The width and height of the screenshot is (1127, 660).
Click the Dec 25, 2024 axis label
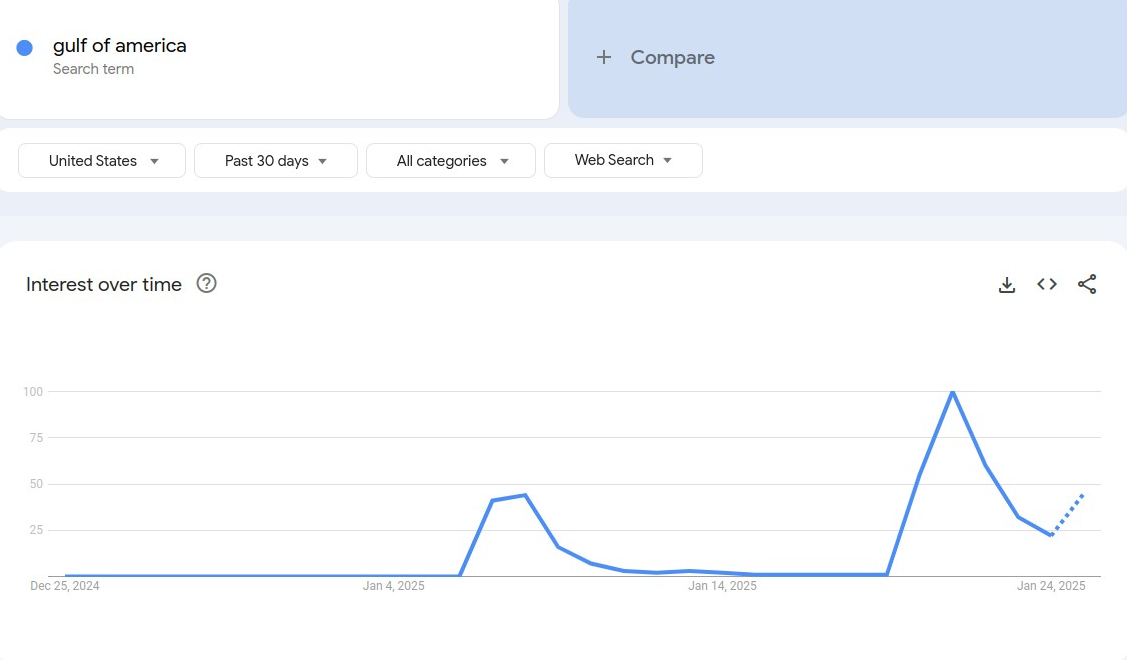pos(65,586)
